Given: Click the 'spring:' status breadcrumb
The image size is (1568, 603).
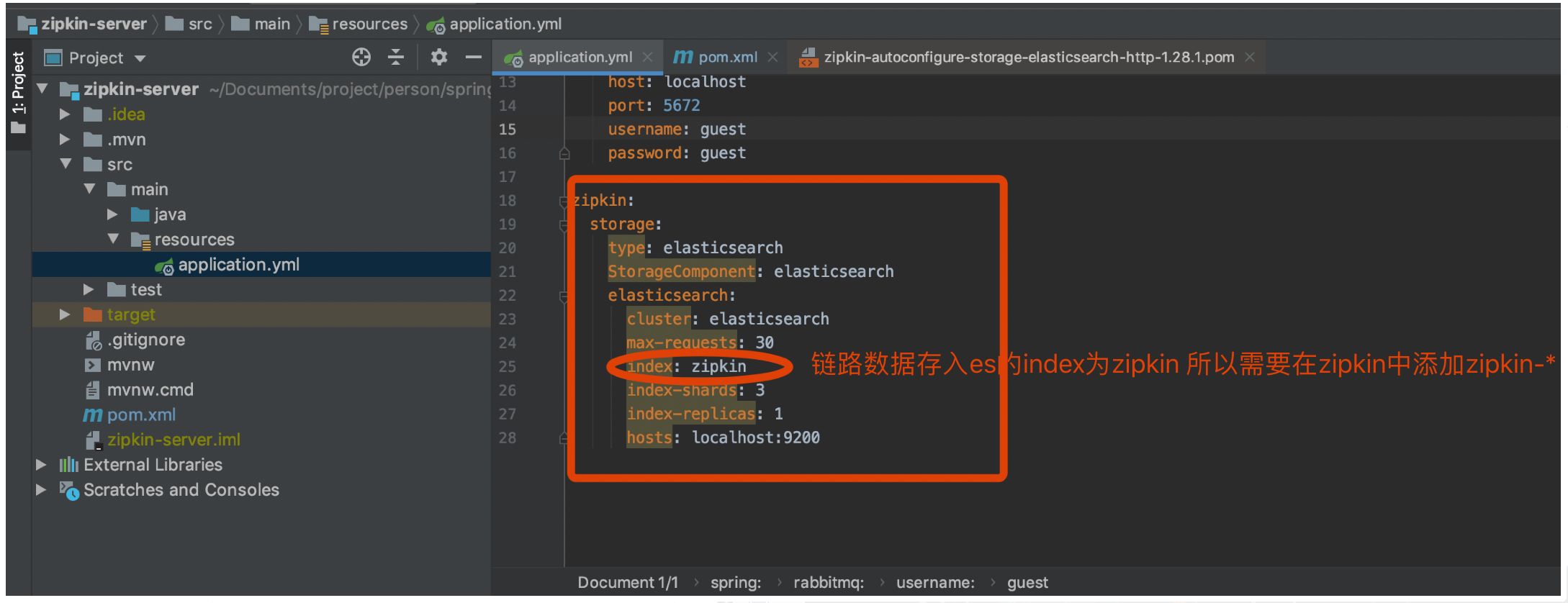Looking at the screenshot, I should point(736,583).
